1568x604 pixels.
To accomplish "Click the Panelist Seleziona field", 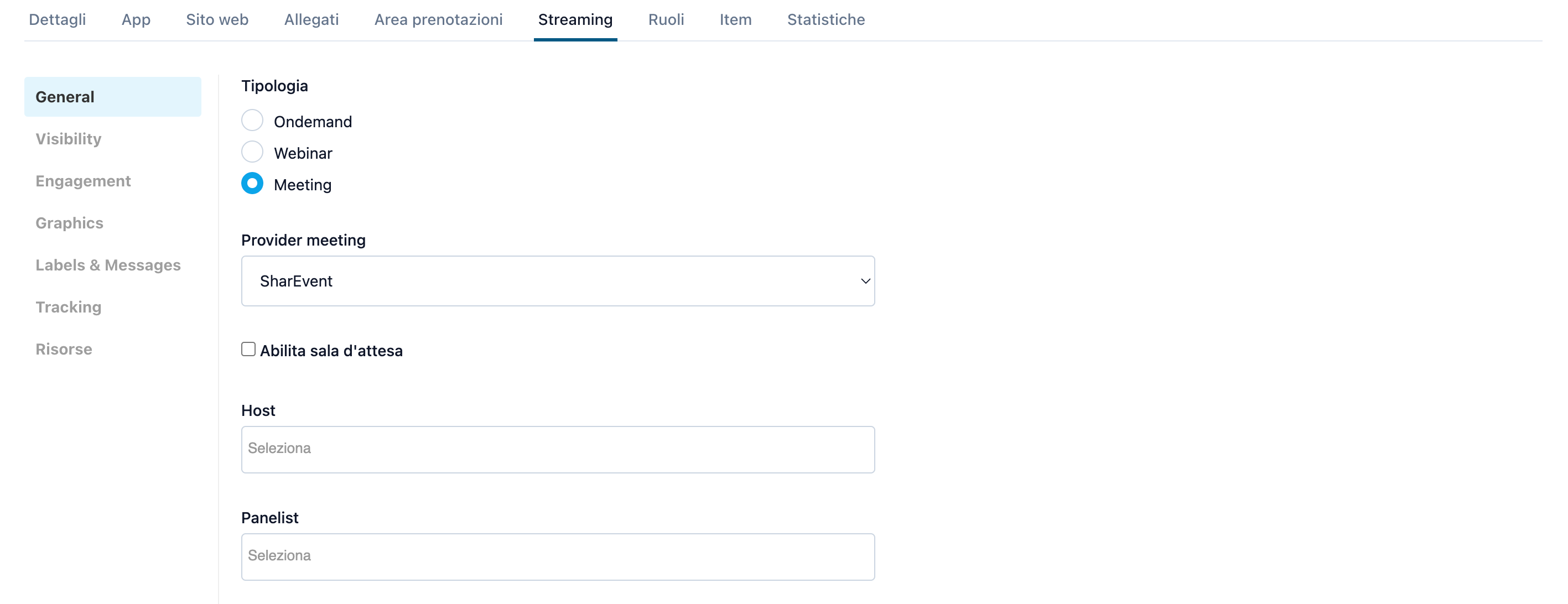I will point(558,556).
